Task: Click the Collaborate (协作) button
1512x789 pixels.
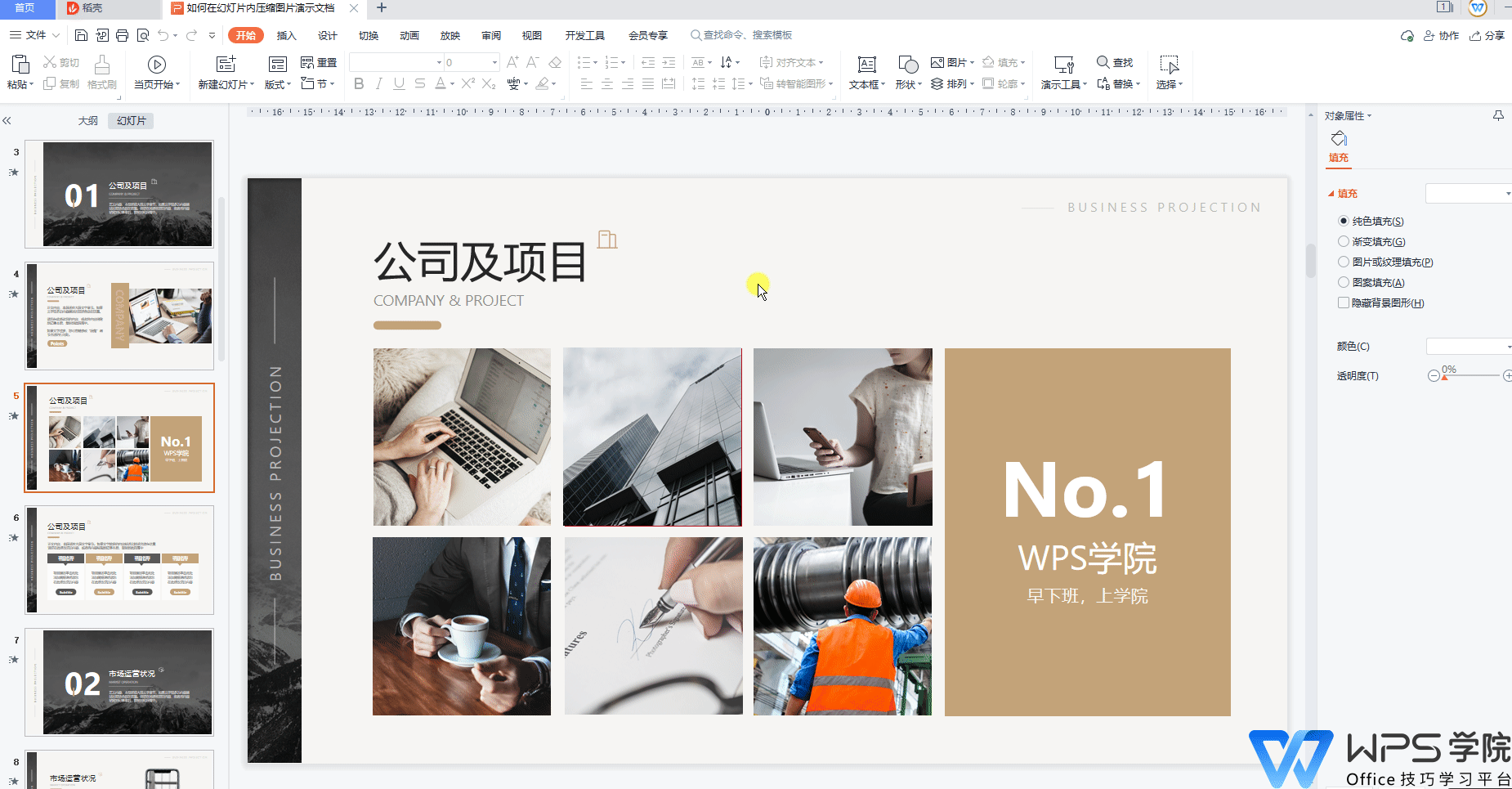Action: (1441, 36)
